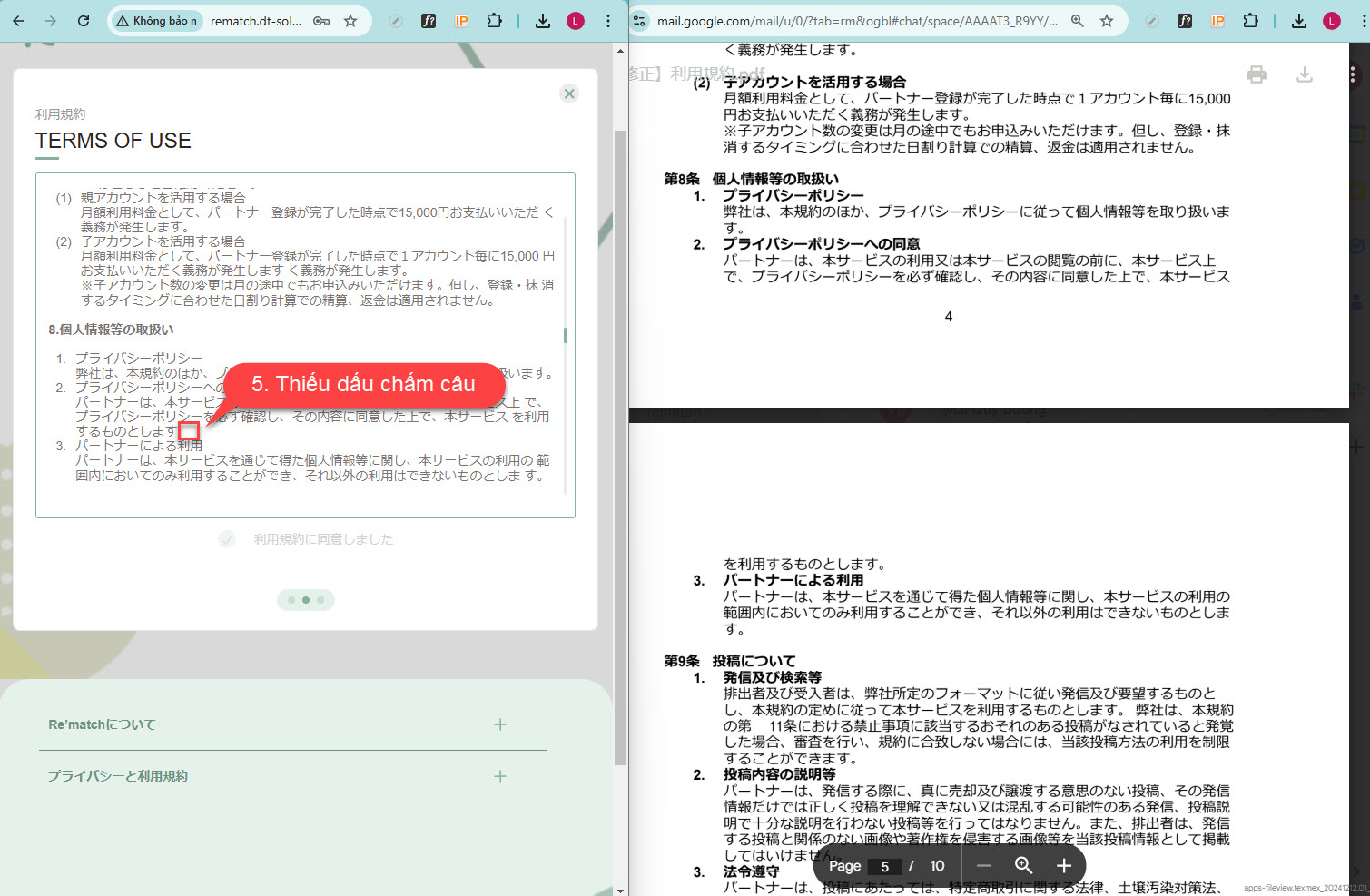Screen dimensions: 1370x896
Task: Close the Terms of Use dialog
Action: (x=569, y=94)
